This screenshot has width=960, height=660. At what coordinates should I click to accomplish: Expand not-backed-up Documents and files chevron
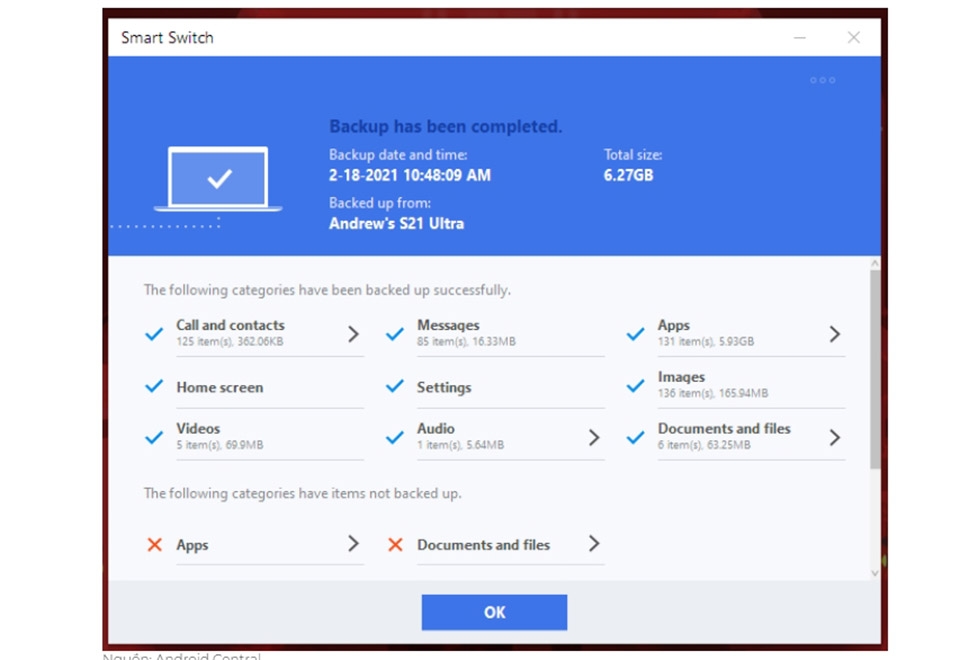(594, 543)
